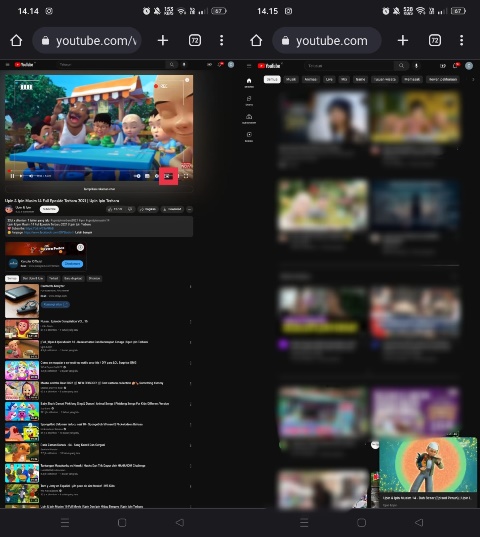This screenshot has width=480, height=537.
Task: Select the first highlighted chip above suggestions
Action: [12, 278]
